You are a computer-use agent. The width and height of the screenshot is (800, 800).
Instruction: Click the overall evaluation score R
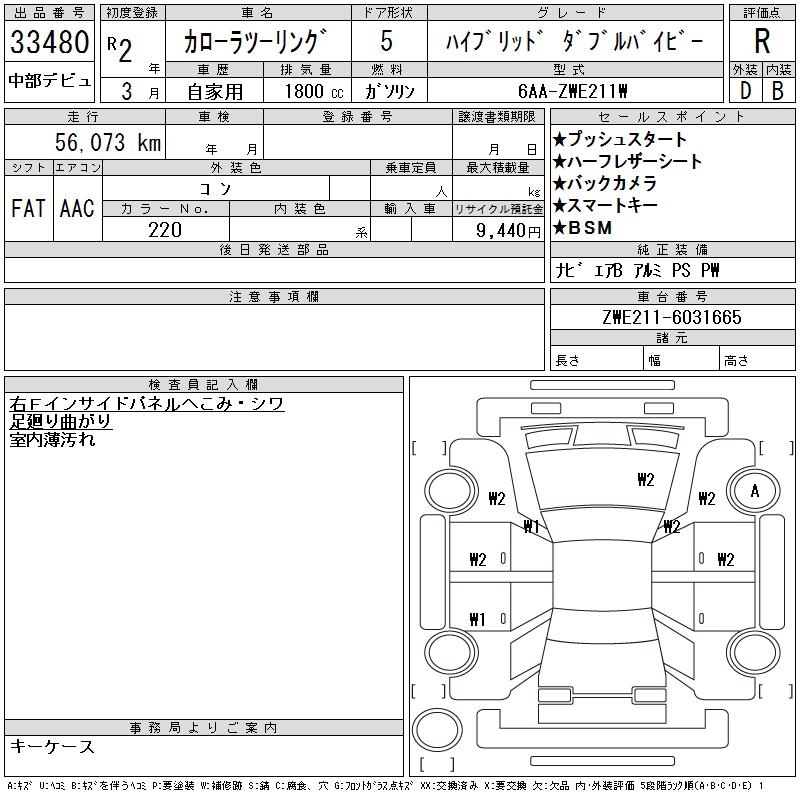point(762,41)
